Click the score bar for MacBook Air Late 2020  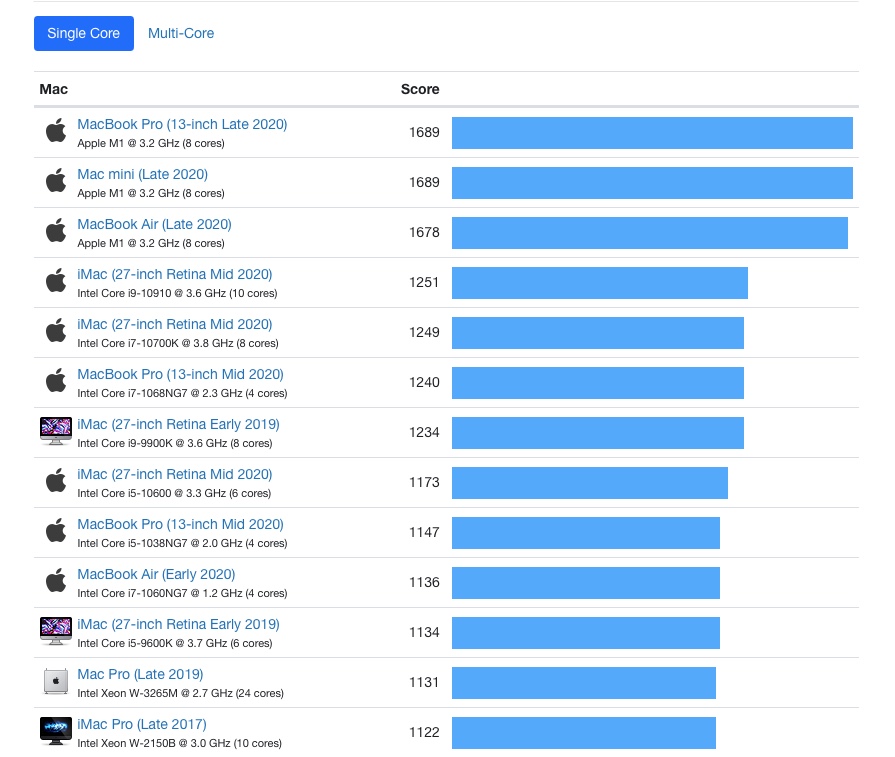point(650,233)
